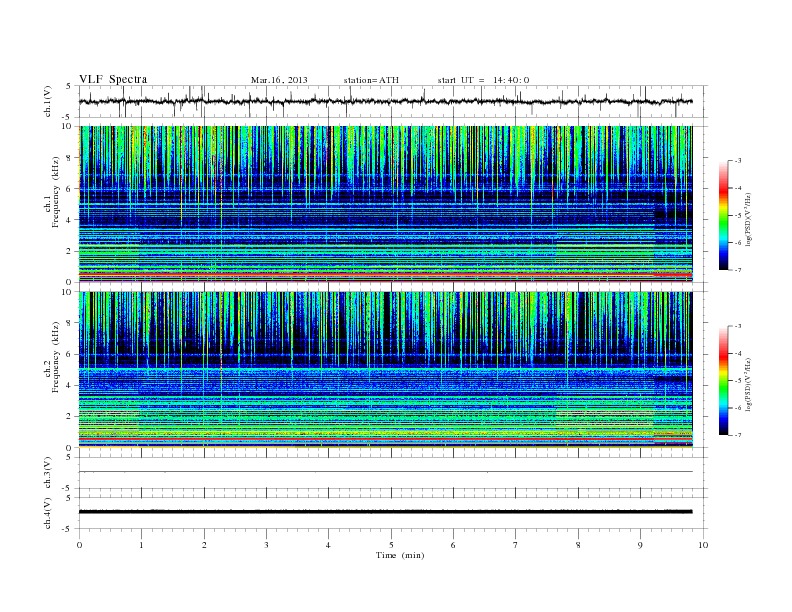The width and height of the screenshot is (792, 612).
Task: Click the time axis tick label "3"
Action: [x=266, y=545]
